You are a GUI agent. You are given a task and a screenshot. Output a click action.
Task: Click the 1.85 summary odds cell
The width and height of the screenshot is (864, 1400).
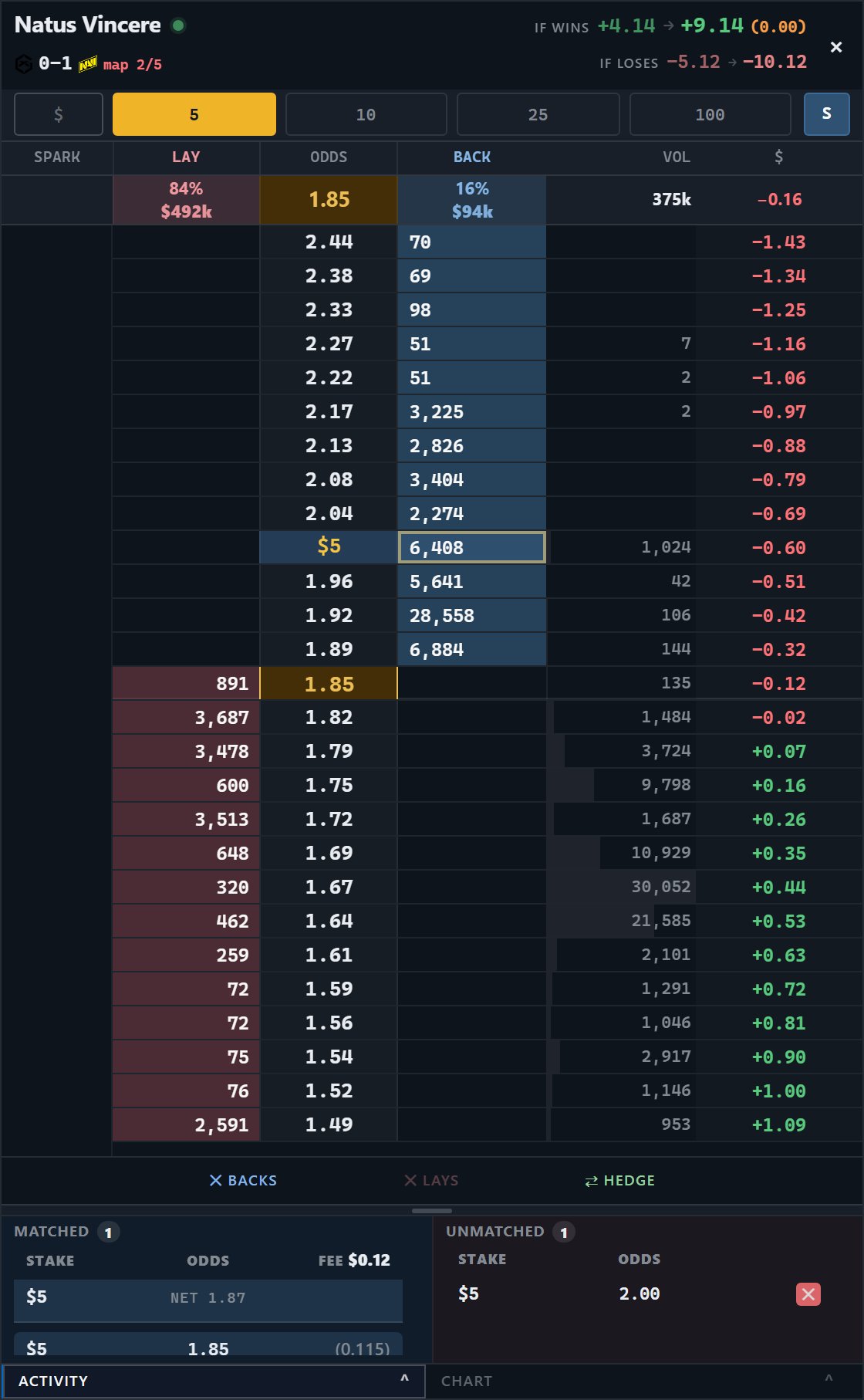(x=329, y=200)
